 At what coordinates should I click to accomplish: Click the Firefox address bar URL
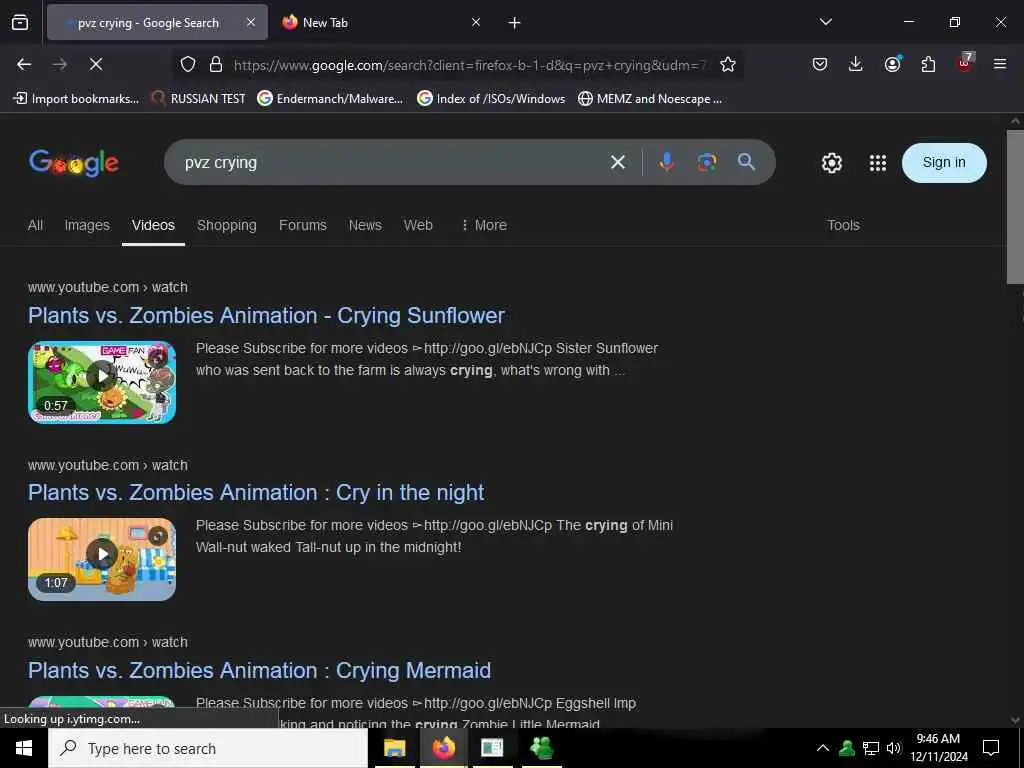[x=470, y=65]
